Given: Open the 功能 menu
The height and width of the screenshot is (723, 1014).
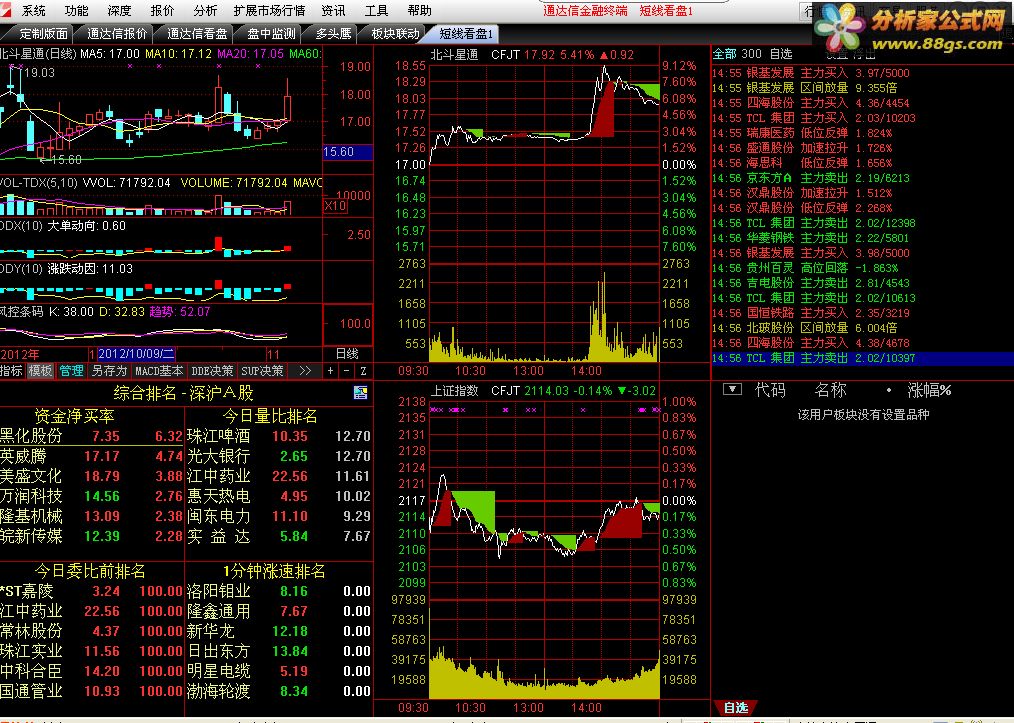Looking at the screenshot, I should (x=76, y=10).
